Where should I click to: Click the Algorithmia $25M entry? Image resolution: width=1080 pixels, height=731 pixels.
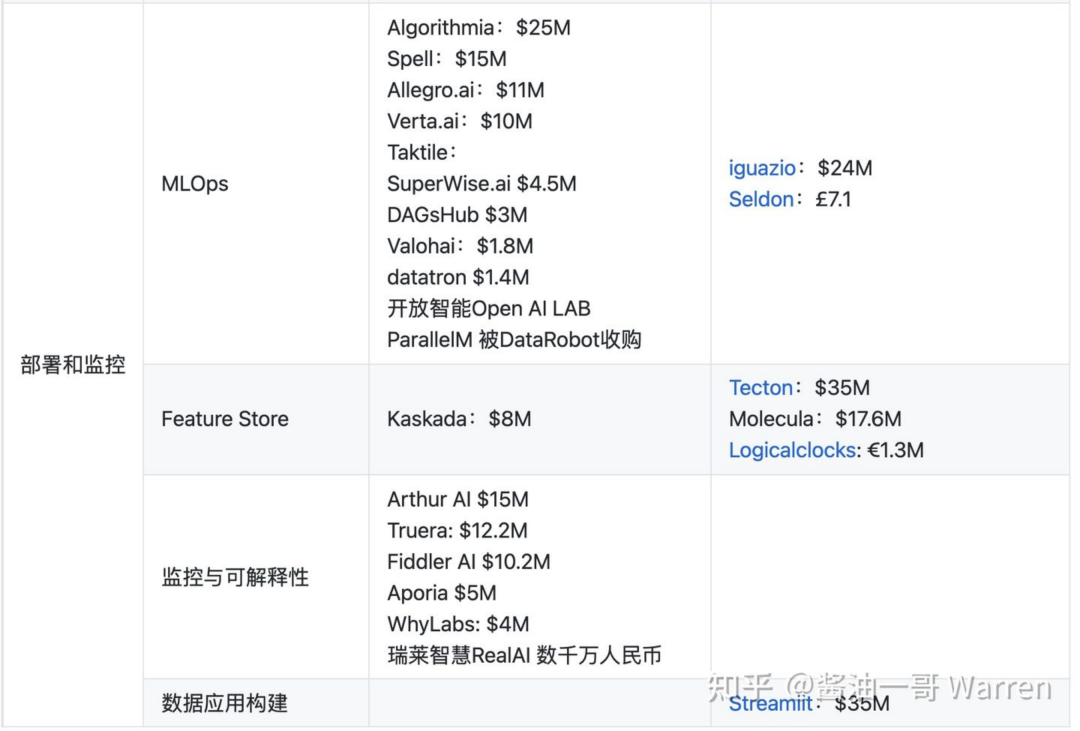click(x=479, y=28)
